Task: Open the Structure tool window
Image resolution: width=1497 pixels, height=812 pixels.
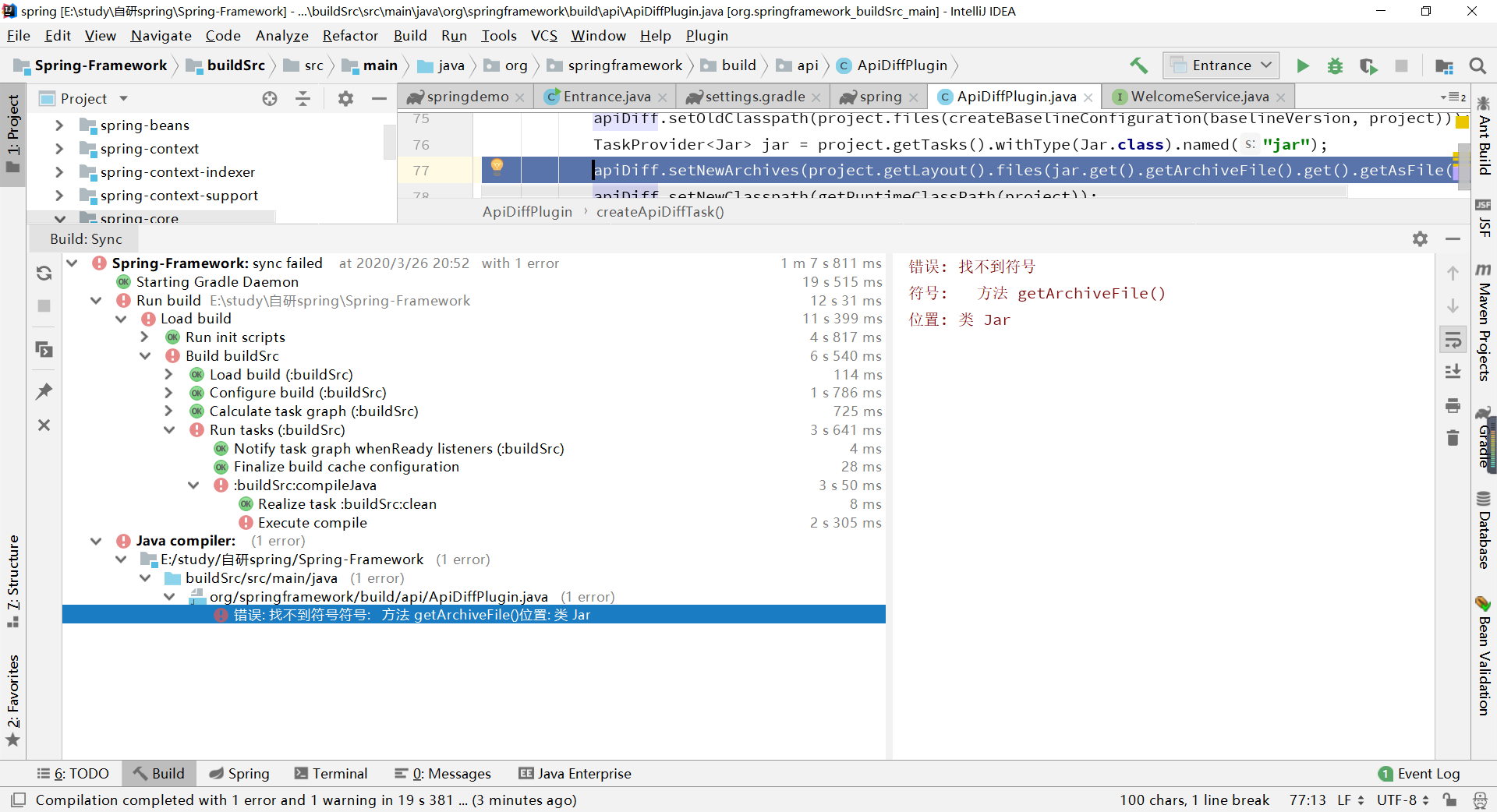Action: (x=13, y=581)
